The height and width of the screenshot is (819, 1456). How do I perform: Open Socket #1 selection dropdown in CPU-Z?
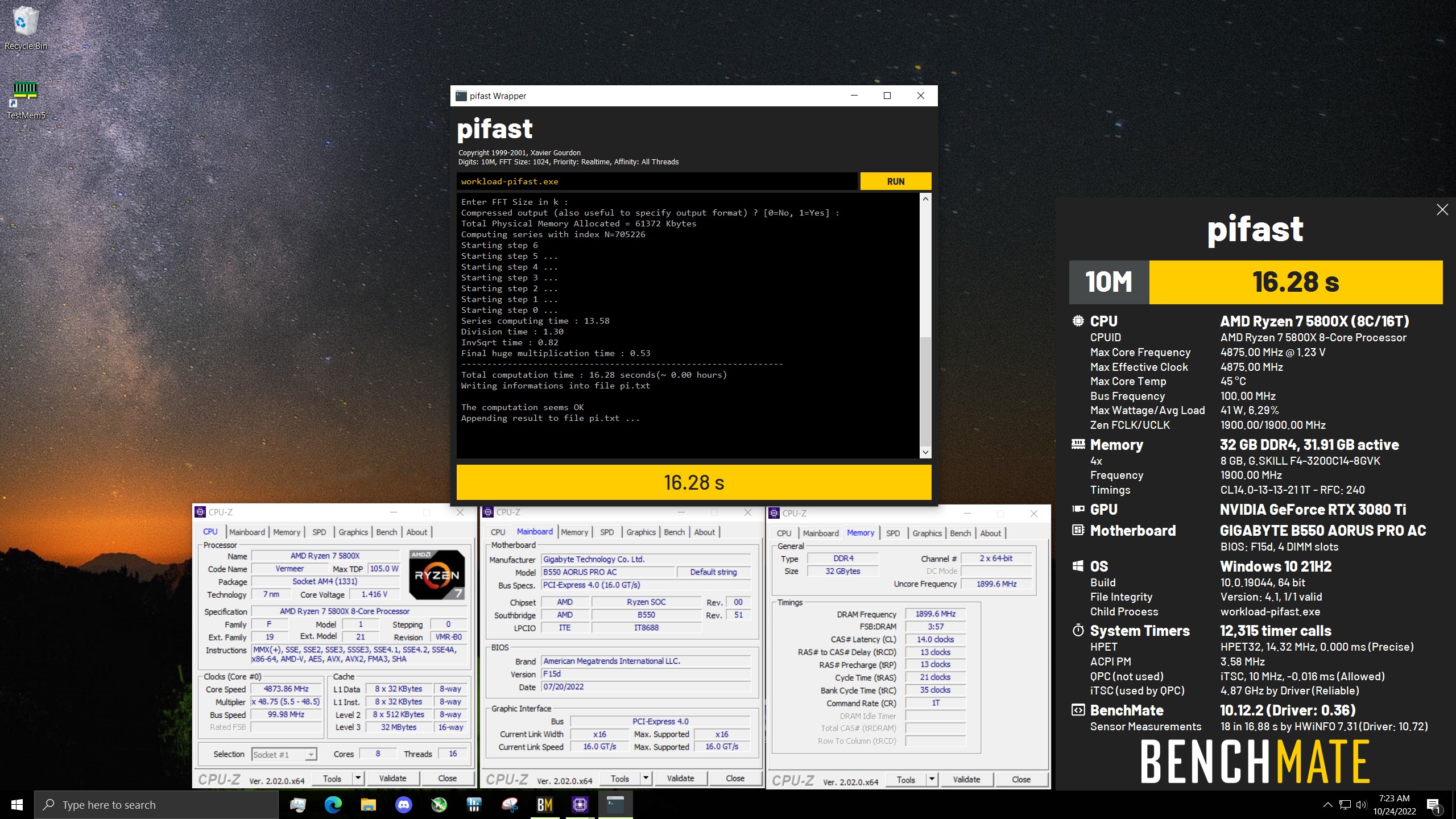pyautogui.click(x=284, y=755)
